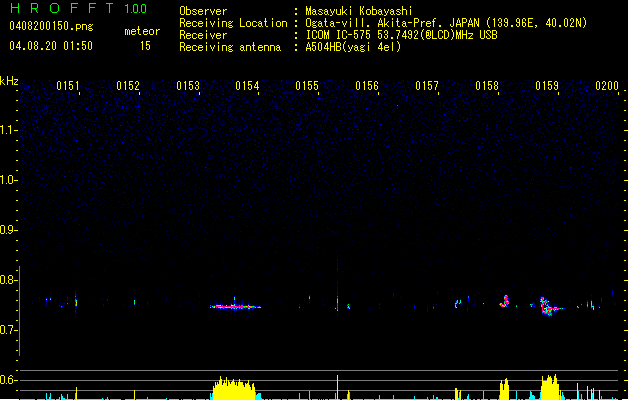
Task: Click the 0153 time axis marker
Action: point(188,86)
